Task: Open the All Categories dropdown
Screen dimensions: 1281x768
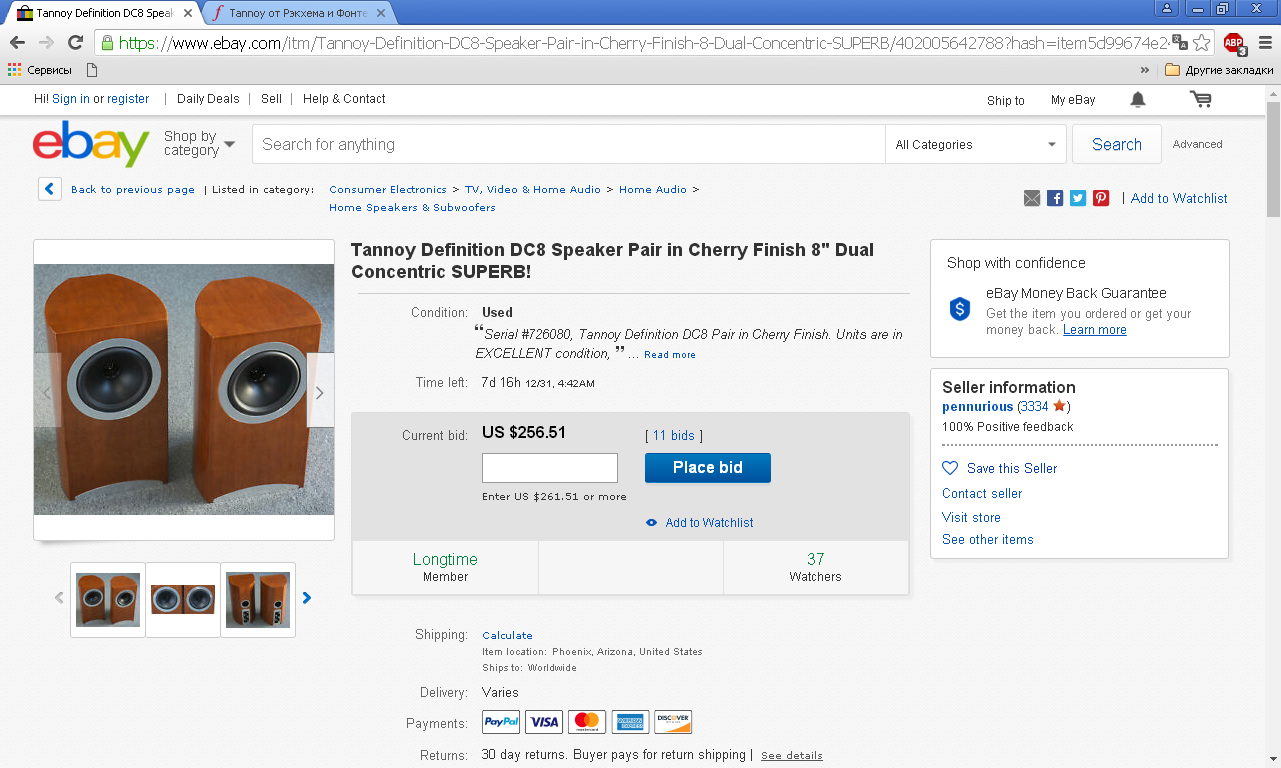Action: (975, 145)
